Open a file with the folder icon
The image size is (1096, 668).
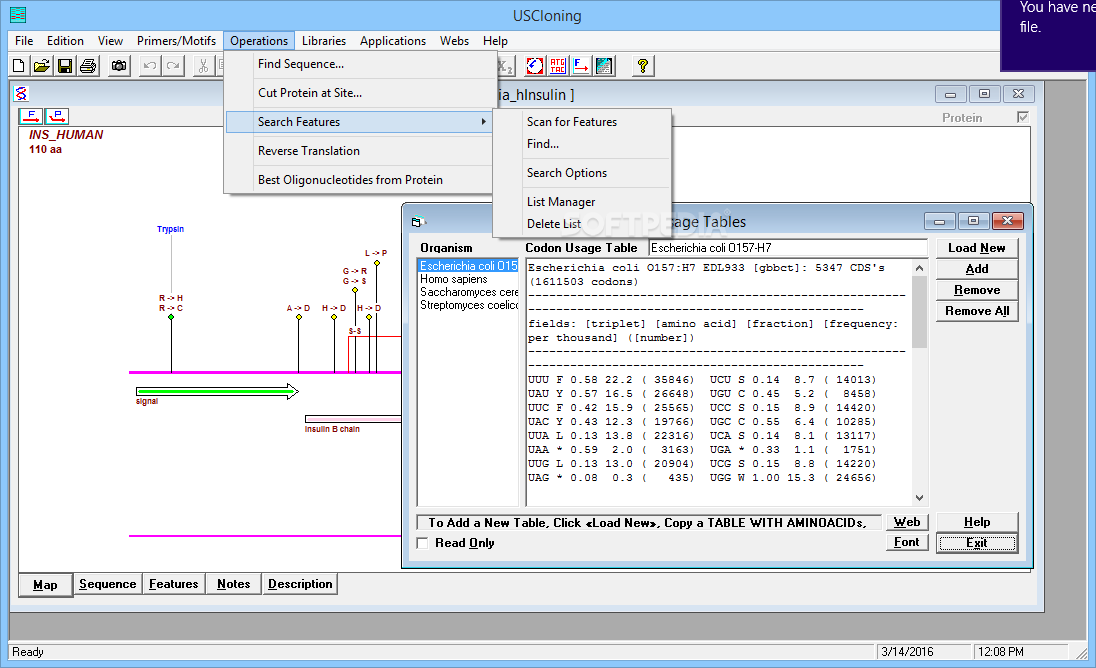point(42,66)
